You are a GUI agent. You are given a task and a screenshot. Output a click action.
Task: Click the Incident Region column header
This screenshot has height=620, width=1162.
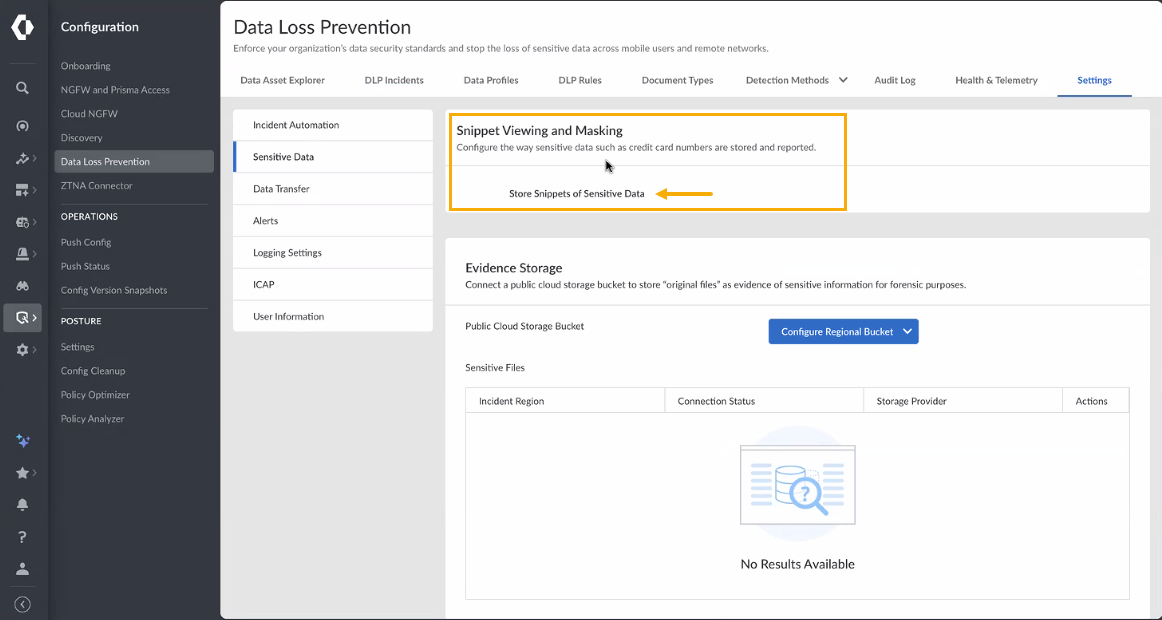512,401
